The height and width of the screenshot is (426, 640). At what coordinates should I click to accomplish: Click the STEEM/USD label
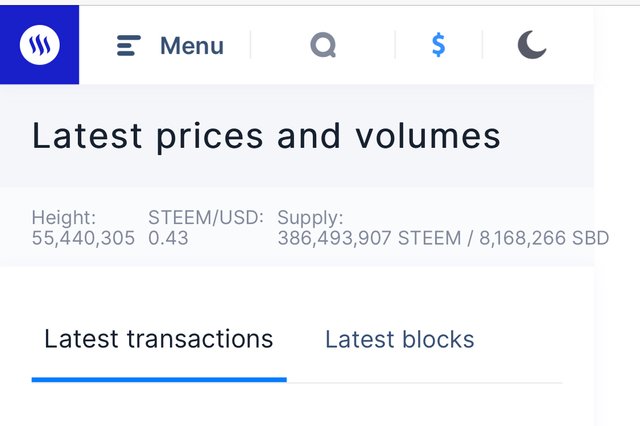point(206,217)
